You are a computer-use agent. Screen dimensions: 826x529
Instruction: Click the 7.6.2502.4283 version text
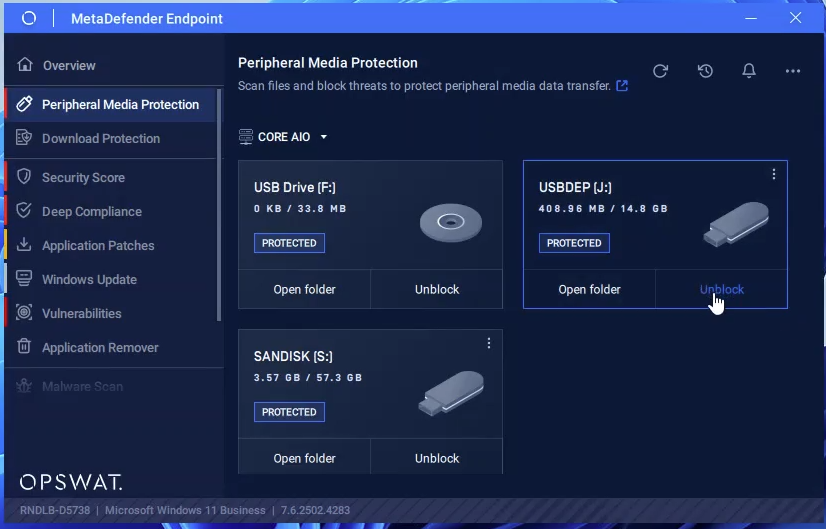pos(315,510)
